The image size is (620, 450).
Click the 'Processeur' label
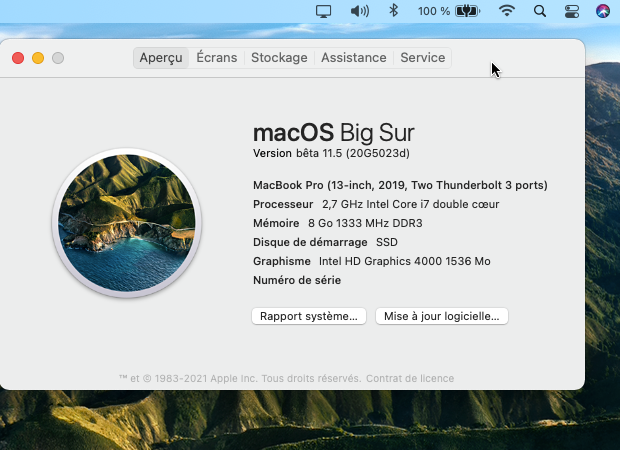click(x=283, y=204)
